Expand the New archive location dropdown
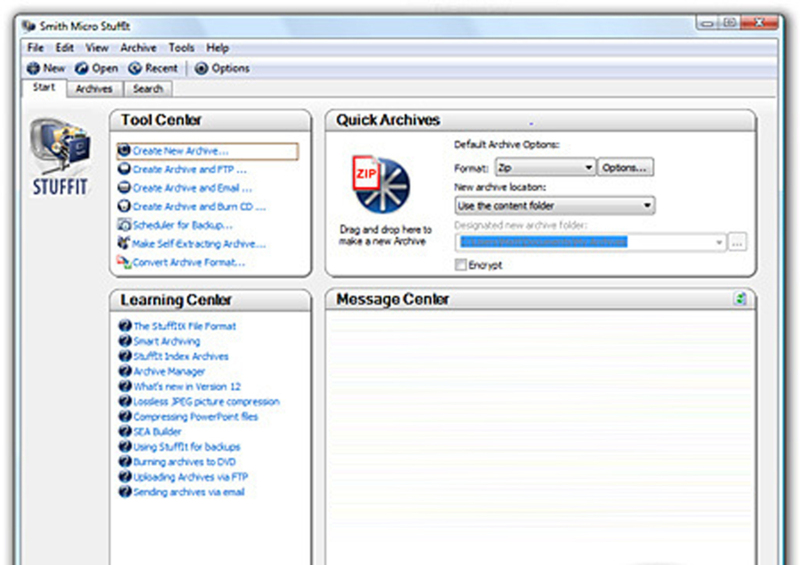Viewport: 800px width, 565px height. 555,206
